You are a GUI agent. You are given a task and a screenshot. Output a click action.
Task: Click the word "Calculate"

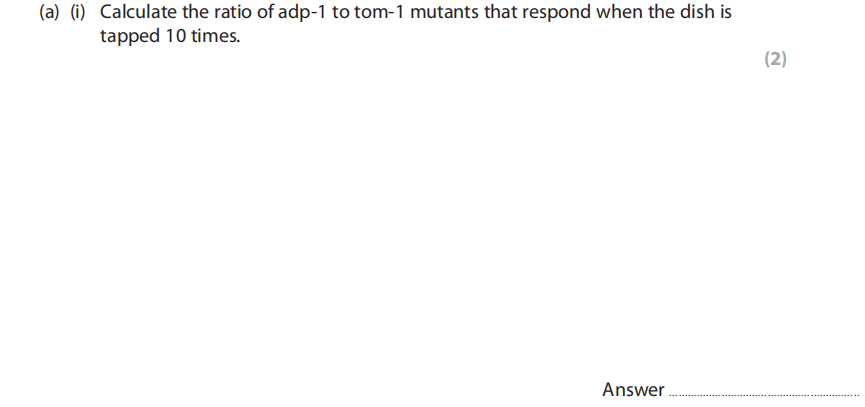pyautogui.click(x=140, y=16)
